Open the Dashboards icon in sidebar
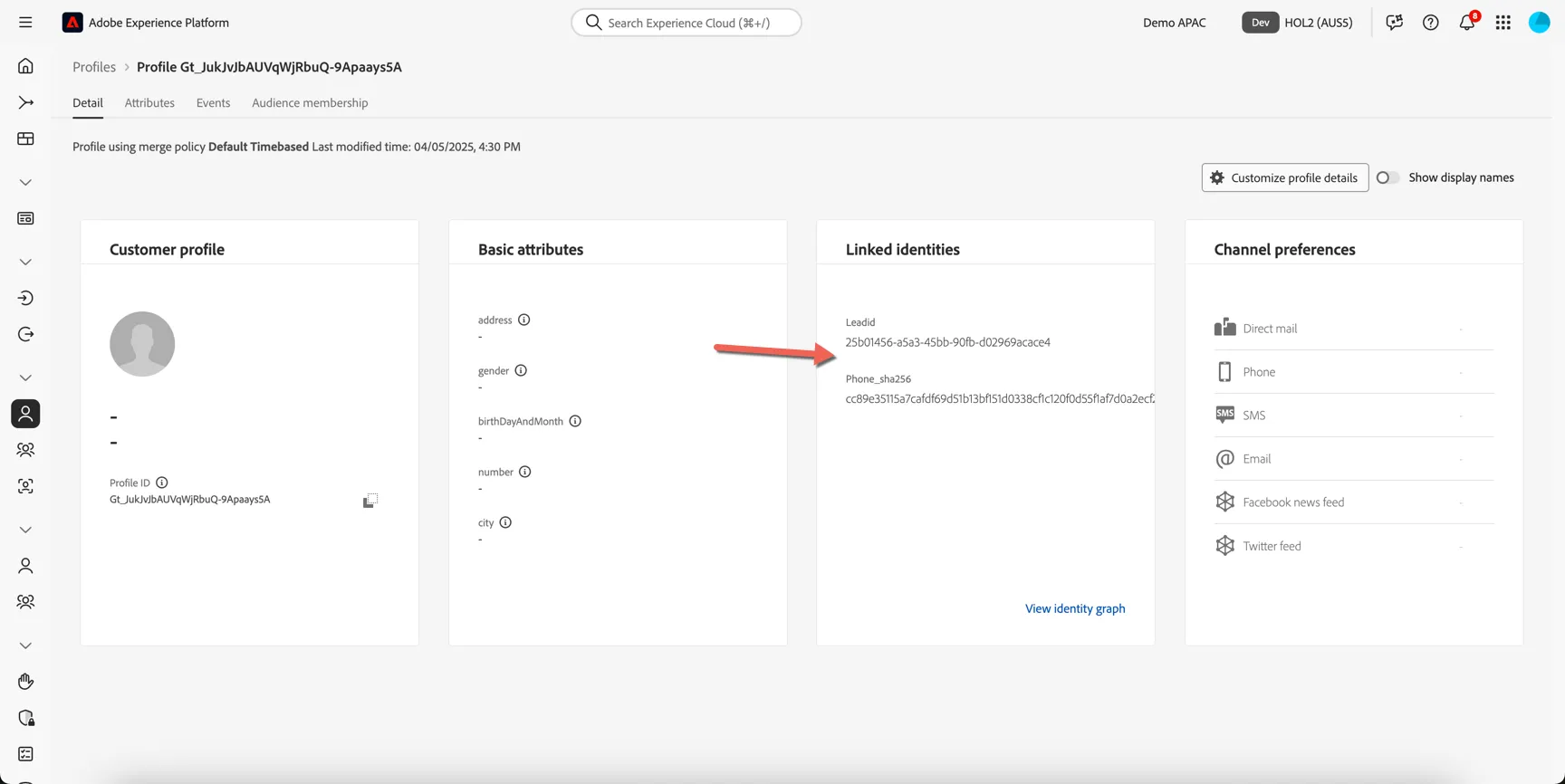1565x784 pixels. (x=25, y=139)
